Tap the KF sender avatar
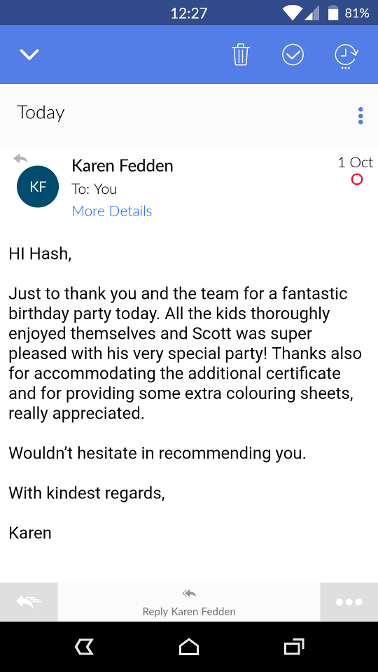Viewport: 378px width, 672px height. click(x=38, y=186)
